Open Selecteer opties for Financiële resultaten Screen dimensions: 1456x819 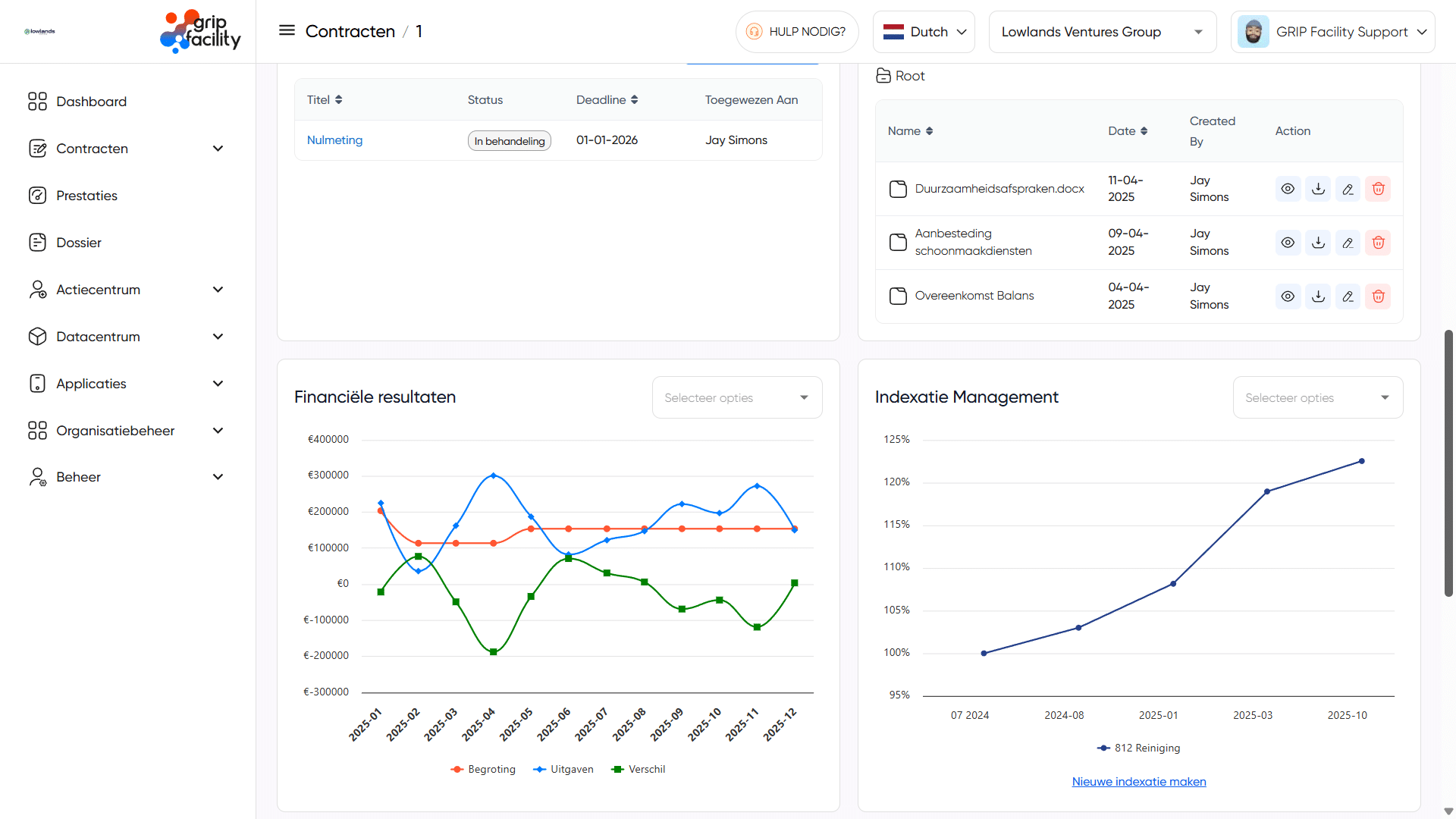736,397
